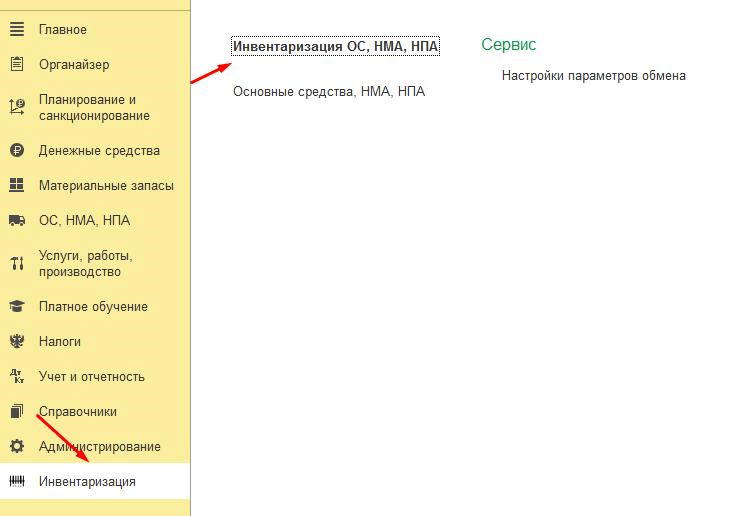
Task: Click the Главное hamburger icon
Action: pyautogui.click(x=17, y=29)
